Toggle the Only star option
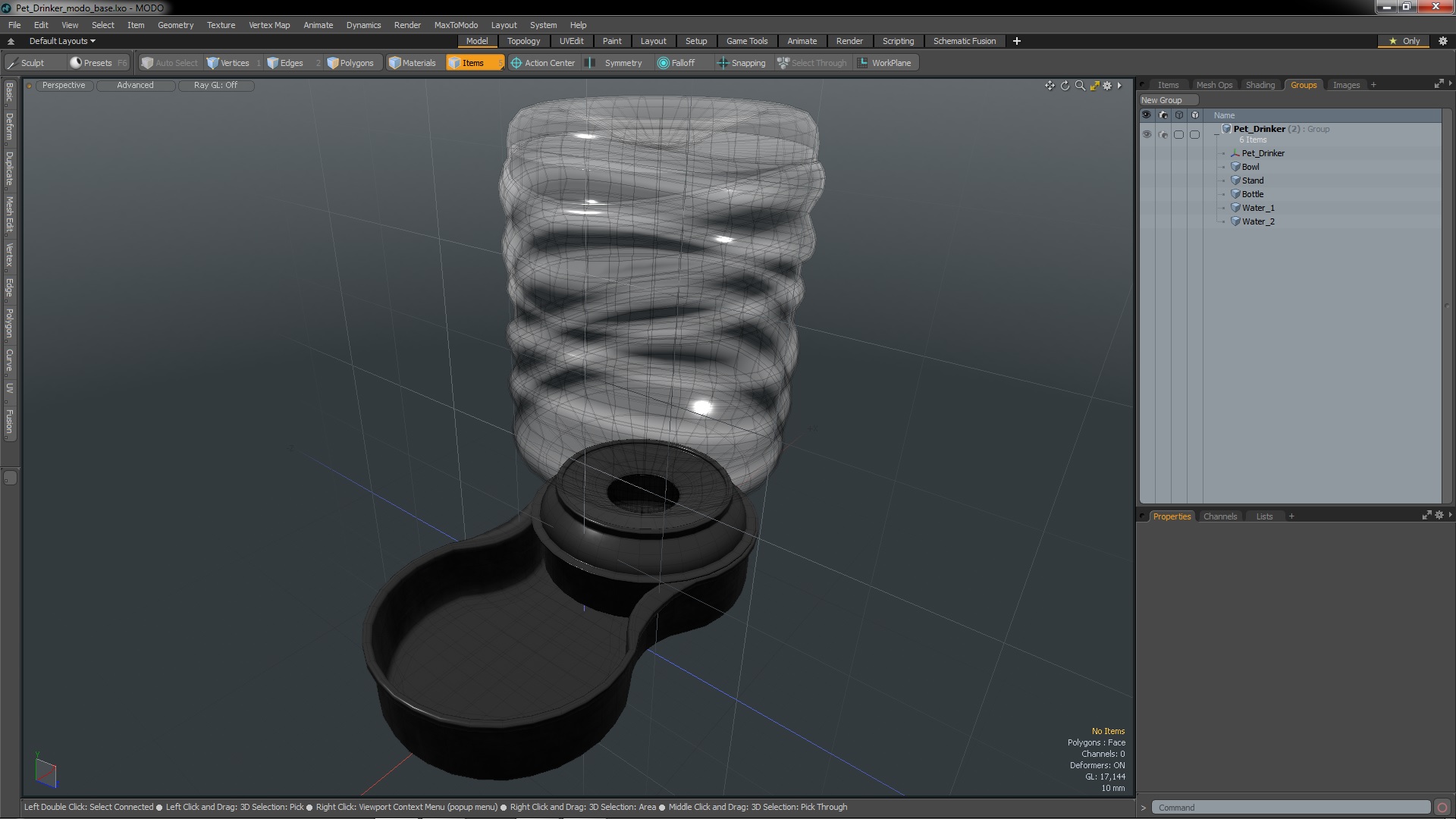 pyautogui.click(x=1404, y=41)
